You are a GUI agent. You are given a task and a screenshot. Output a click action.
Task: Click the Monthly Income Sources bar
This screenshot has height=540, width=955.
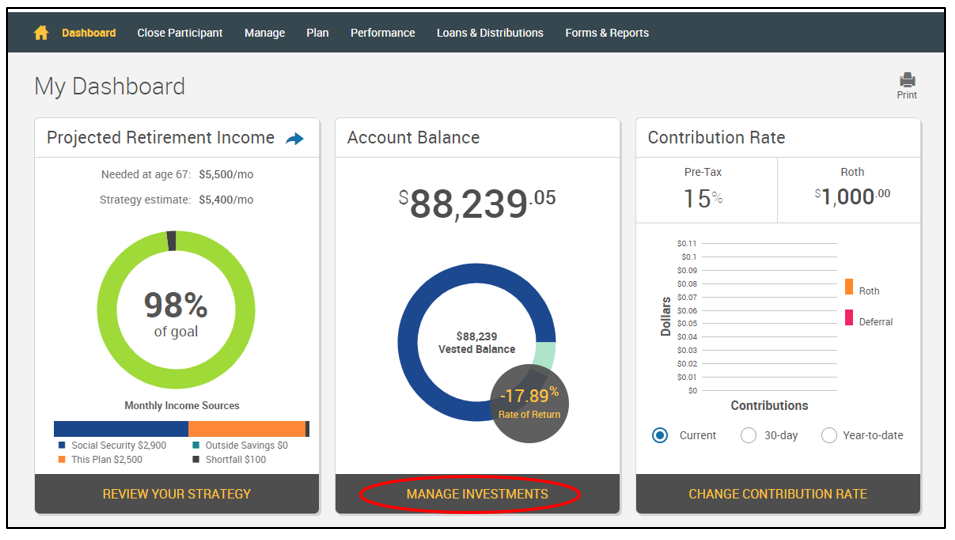[x=181, y=429]
